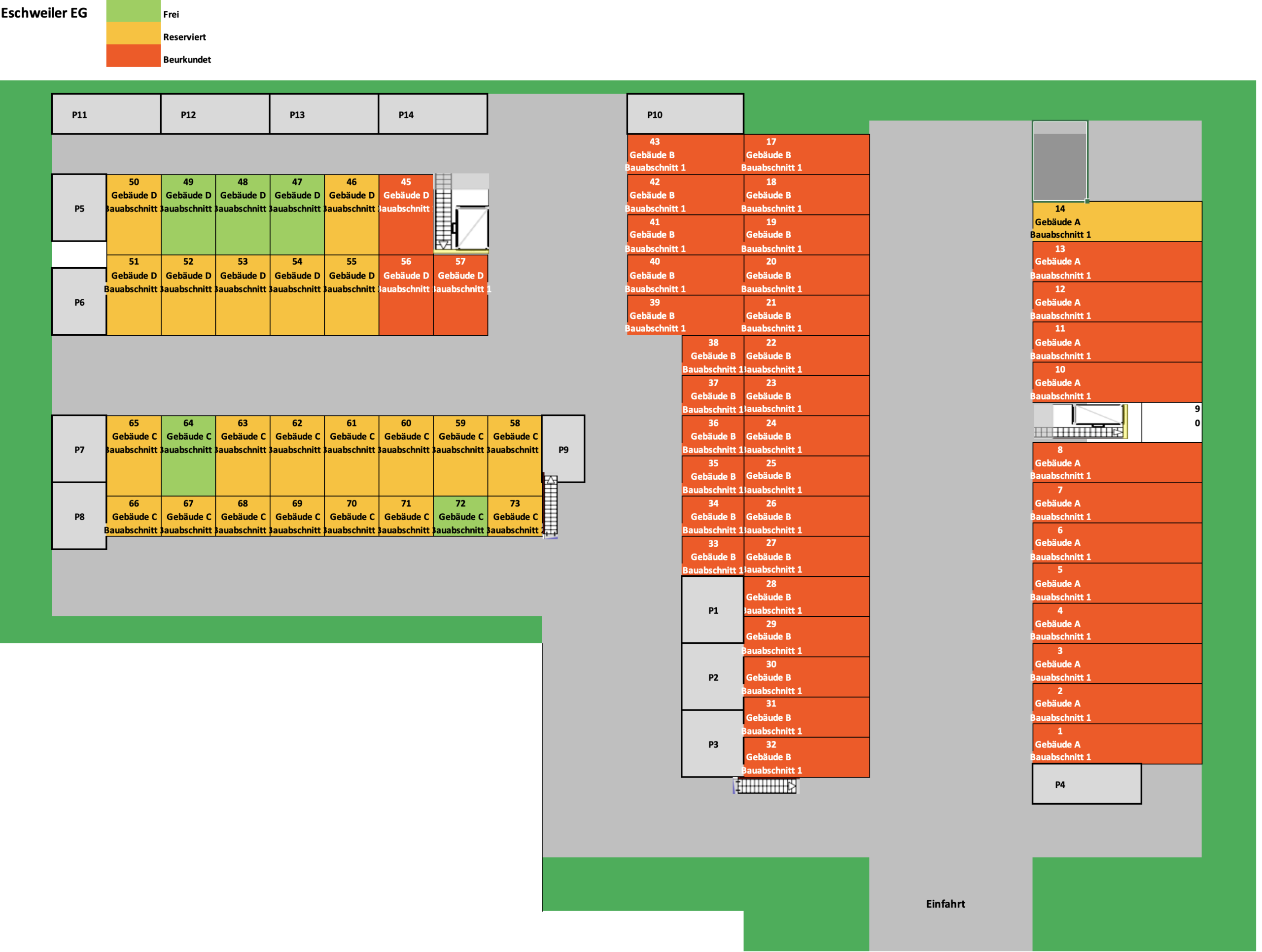This screenshot has width=1262, height=952.
Task: Click parking space P4
Action: [1087, 784]
